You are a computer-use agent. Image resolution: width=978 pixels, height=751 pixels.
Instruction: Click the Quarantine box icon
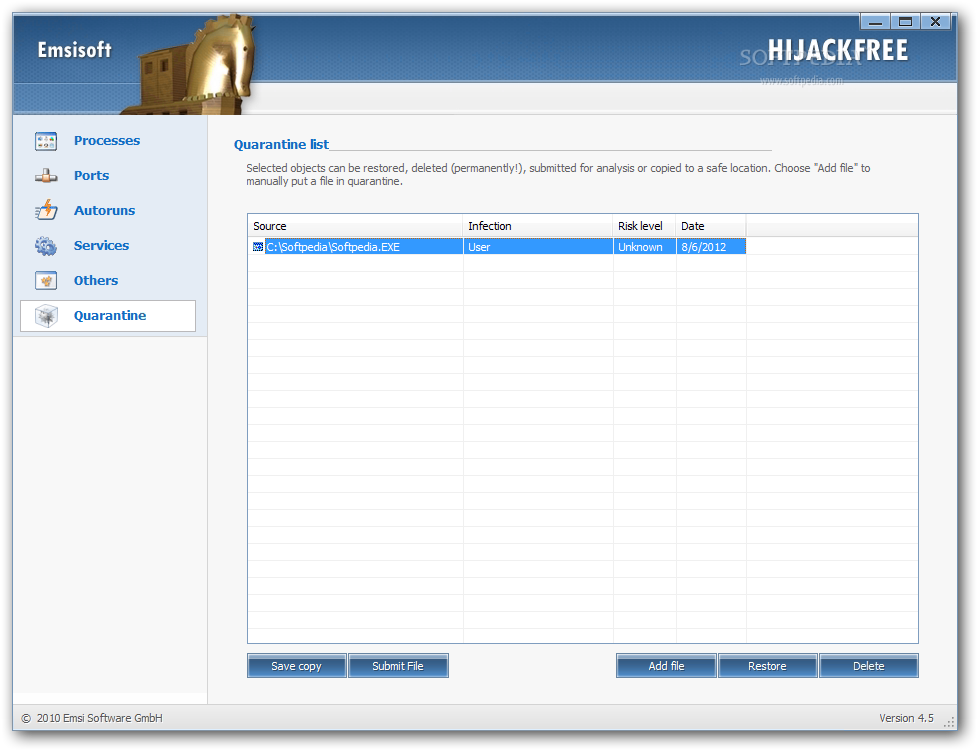coord(46,316)
